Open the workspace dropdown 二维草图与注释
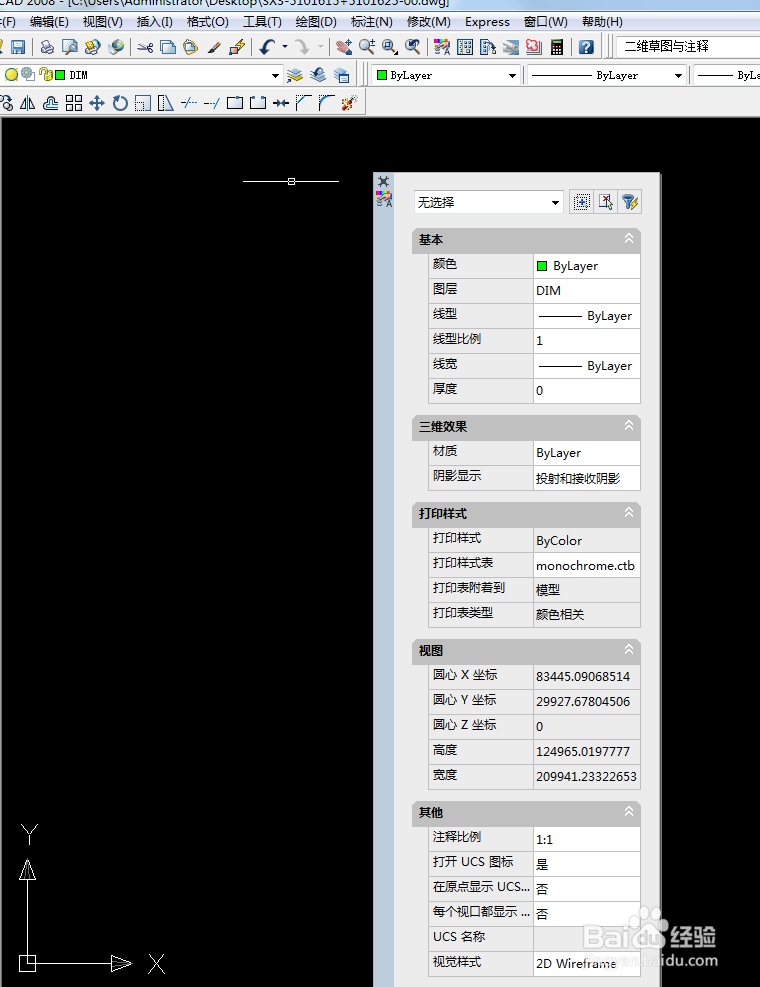The image size is (760, 987). (x=688, y=47)
